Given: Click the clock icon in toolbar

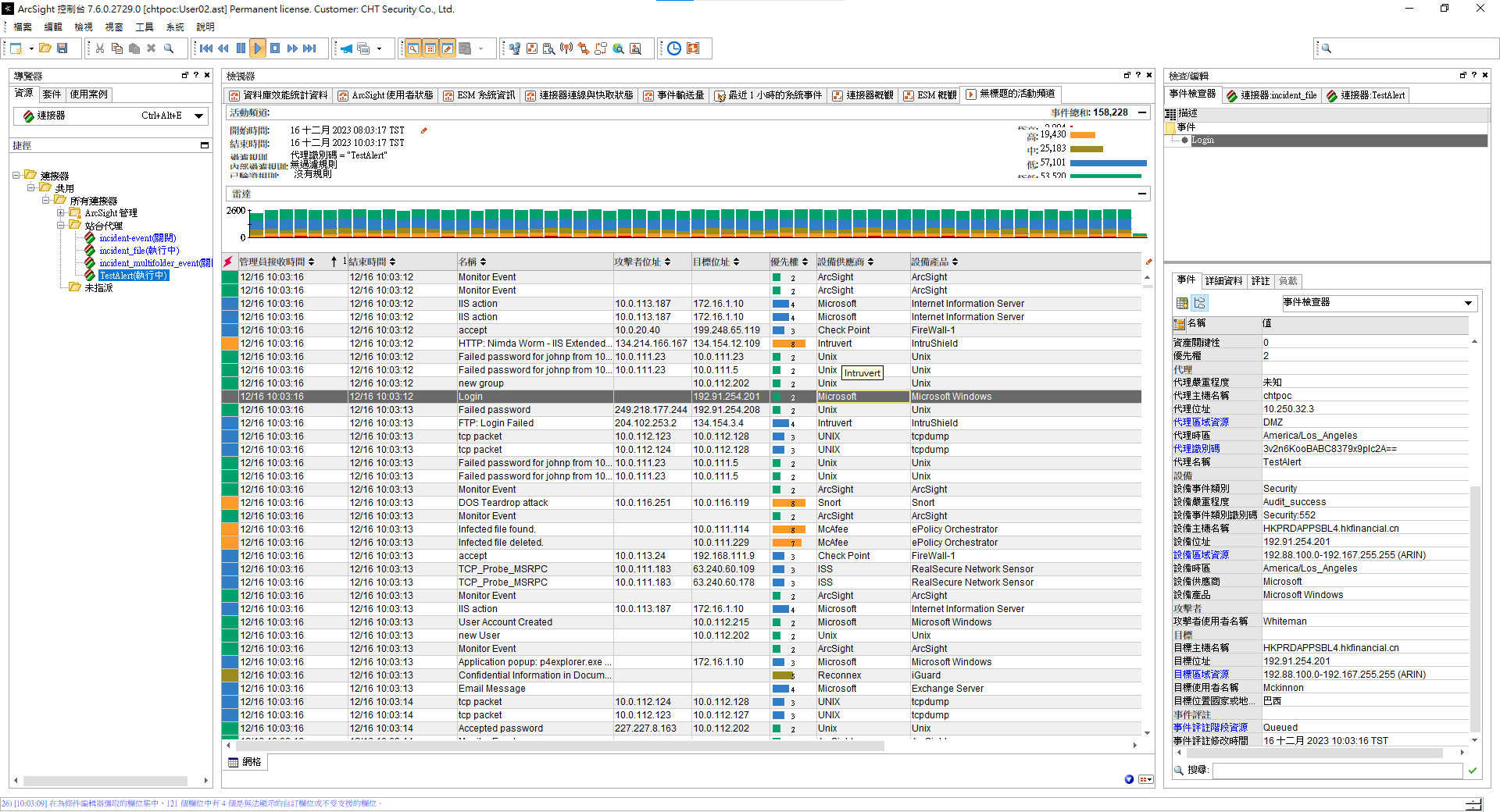Looking at the screenshot, I should point(674,48).
